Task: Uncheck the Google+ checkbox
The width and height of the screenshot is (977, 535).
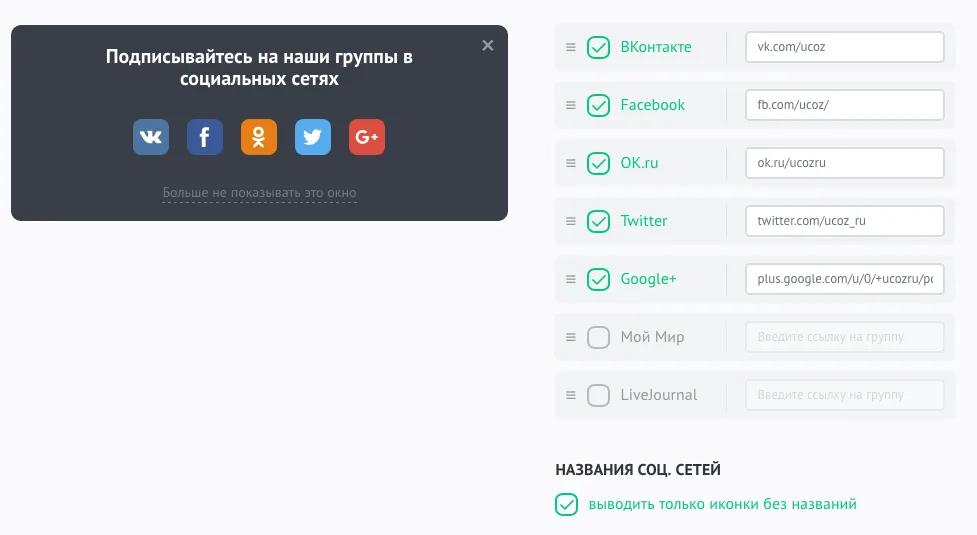Action: (598, 279)
